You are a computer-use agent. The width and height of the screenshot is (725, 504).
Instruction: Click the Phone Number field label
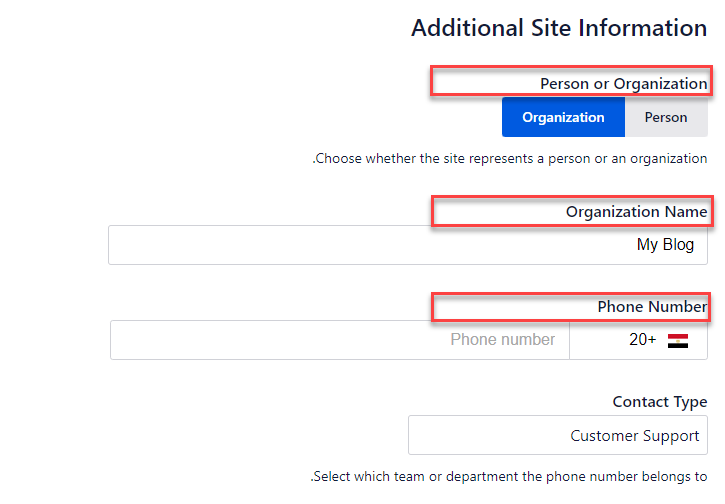click(652, 307)
